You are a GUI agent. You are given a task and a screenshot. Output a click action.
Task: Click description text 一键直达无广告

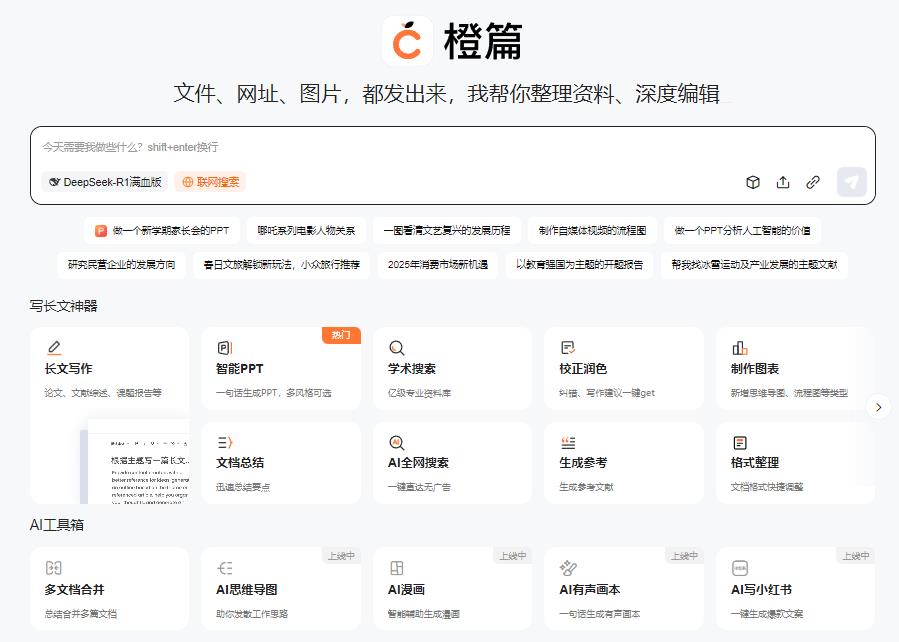tap(419, 487)
